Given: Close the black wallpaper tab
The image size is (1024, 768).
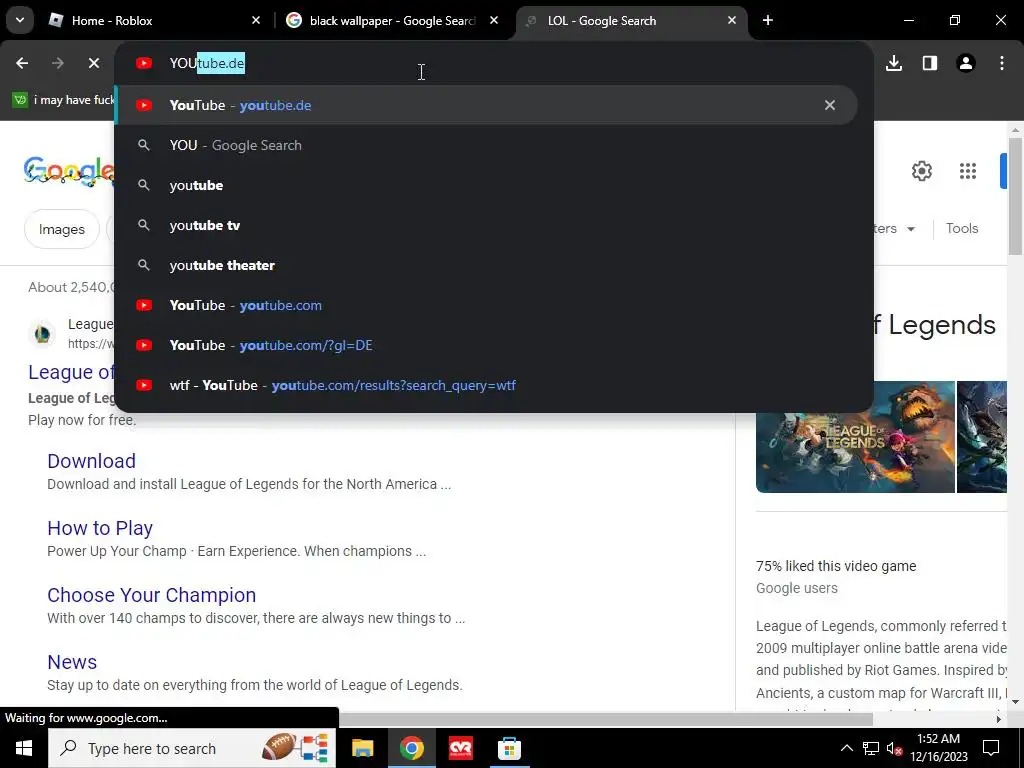Looking at the screenshot, I should coord(494,20).
